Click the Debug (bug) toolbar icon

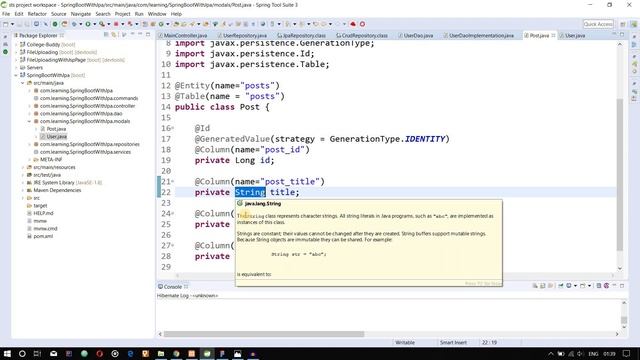click(74, 24)
